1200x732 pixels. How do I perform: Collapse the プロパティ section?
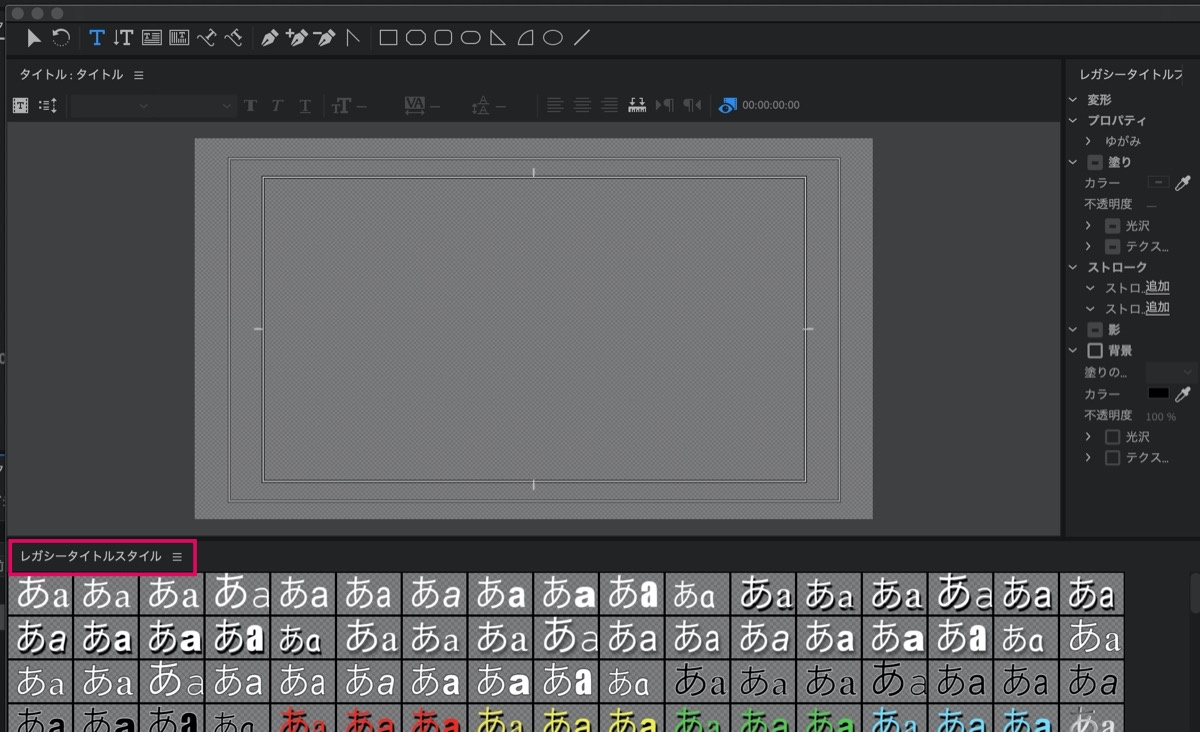tap(1073, 120)
